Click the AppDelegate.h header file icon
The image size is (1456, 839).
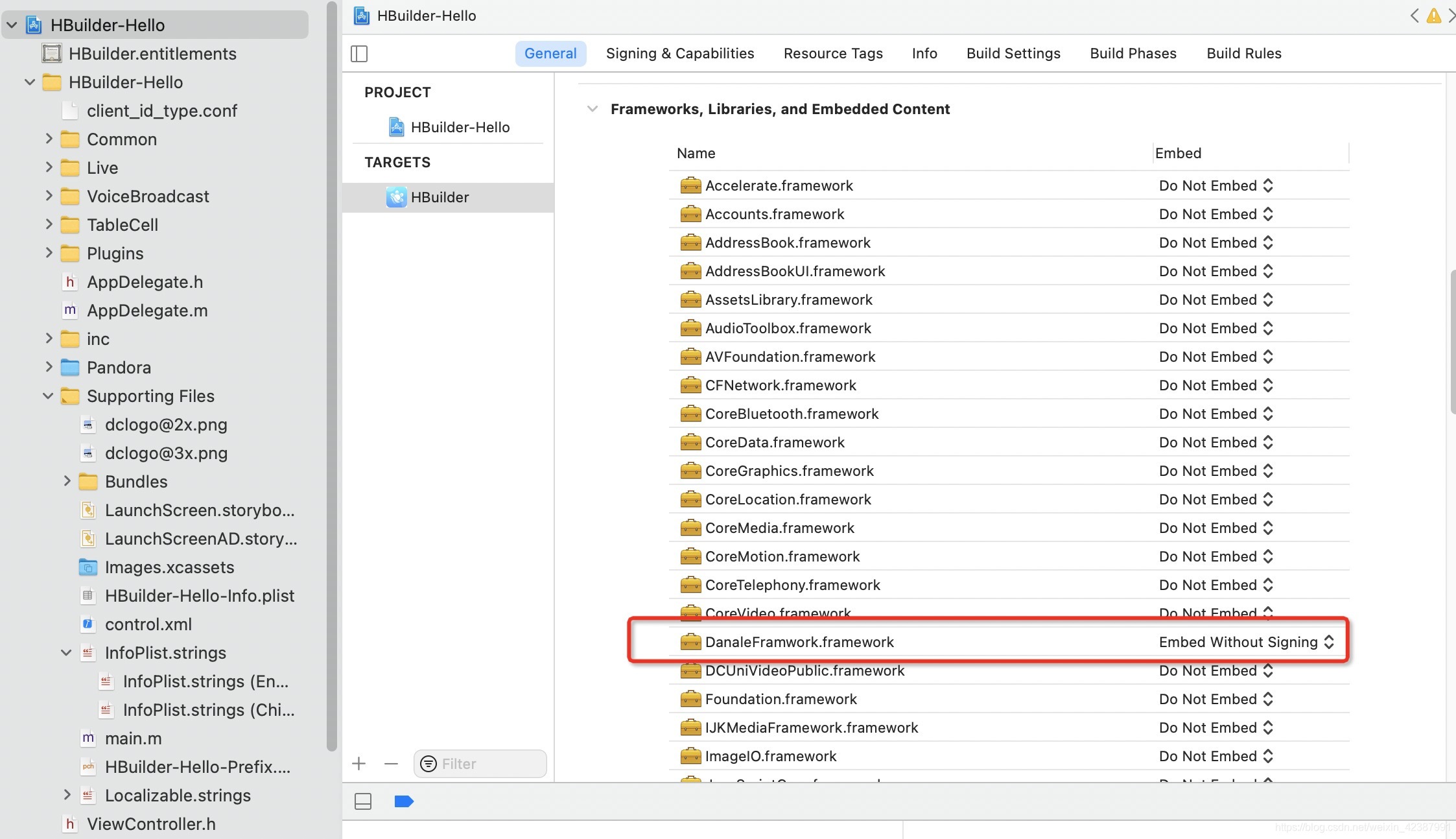click(x=70, y=282)
